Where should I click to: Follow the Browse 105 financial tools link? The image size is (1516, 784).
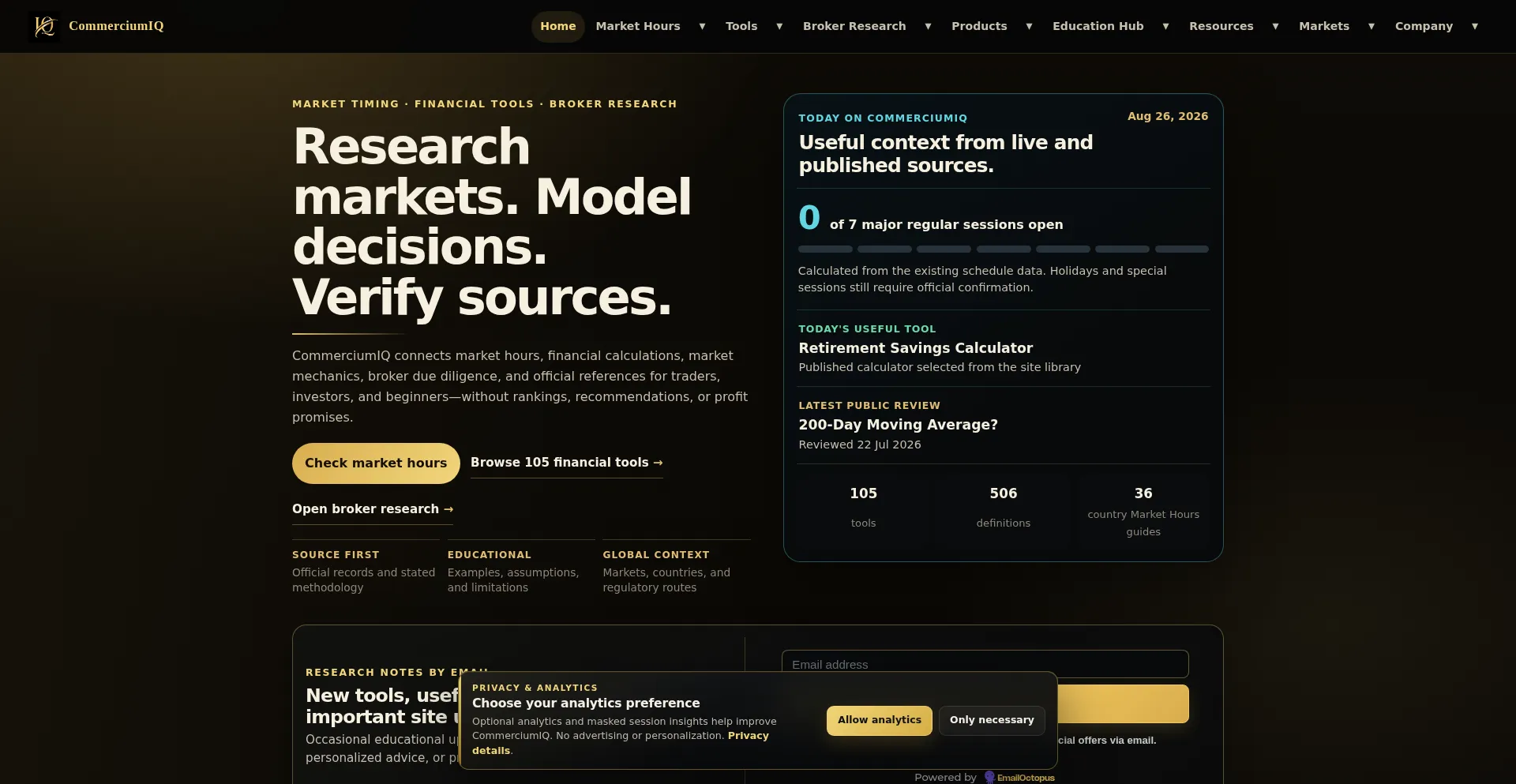point(567,463)
